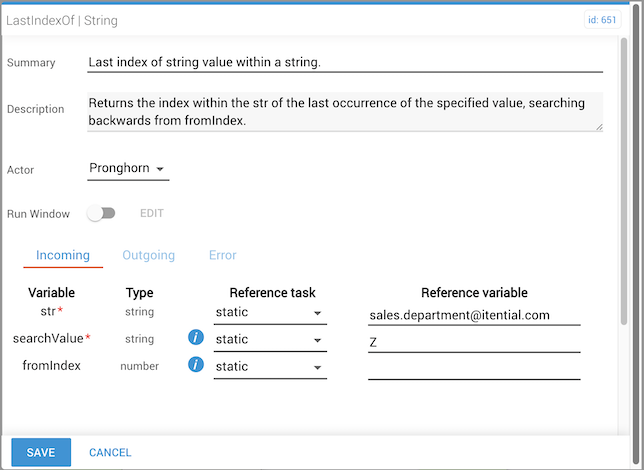Screen dimensions: 644x470
Task: Click info icon next to fromIndex
Action: pos(197,366)
